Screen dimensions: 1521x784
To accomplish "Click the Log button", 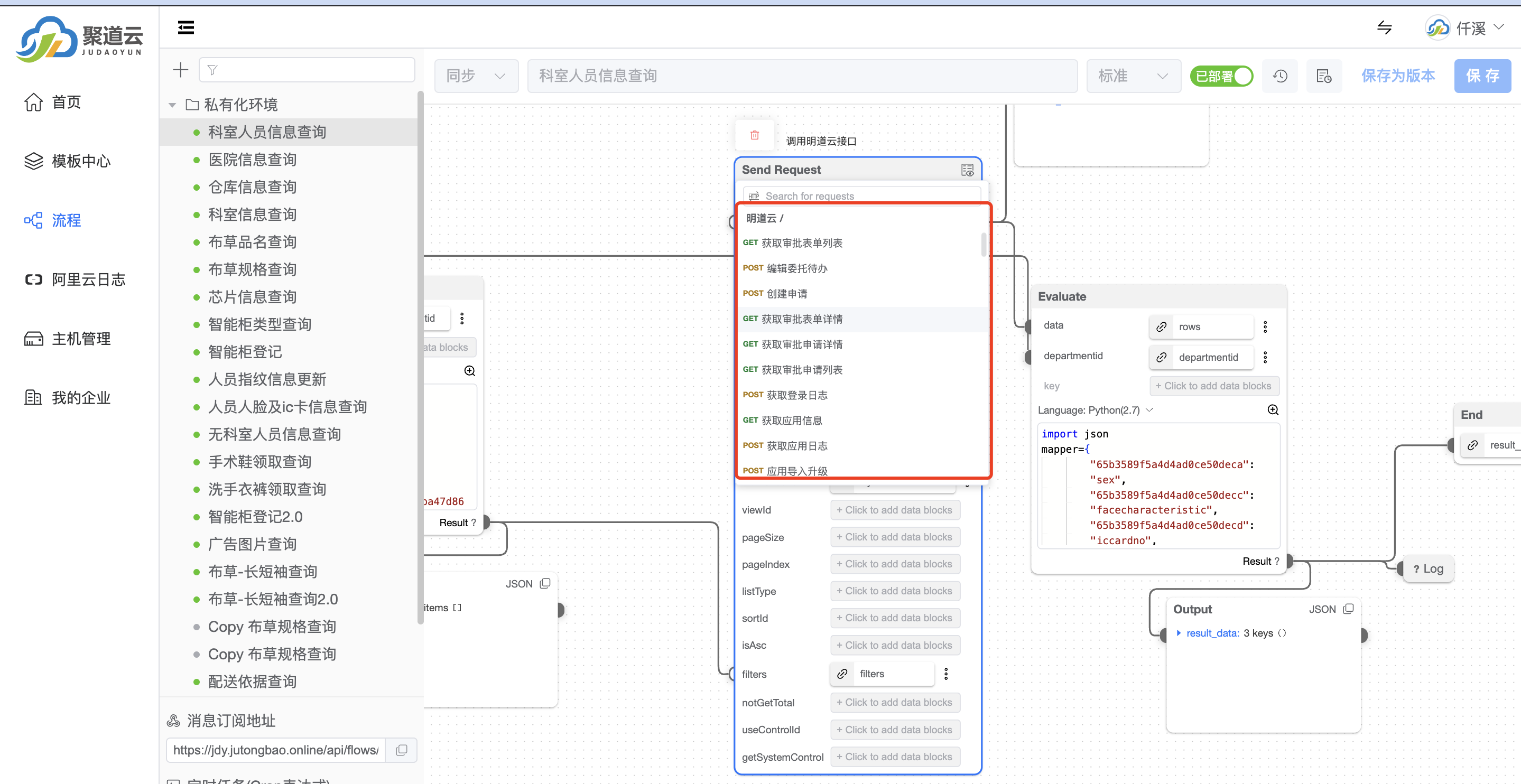I will (x=1429, y=569).
